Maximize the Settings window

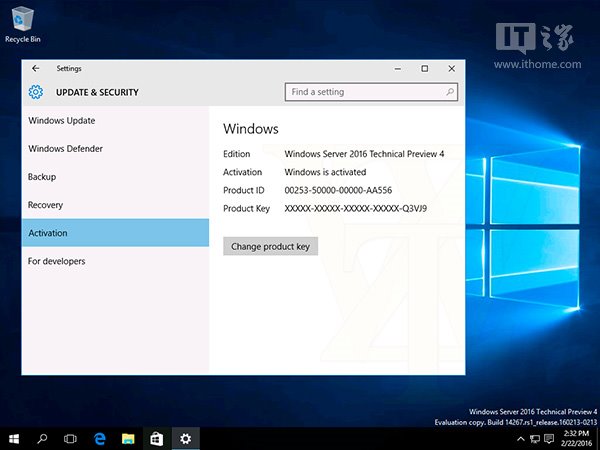[x=425, y=69]
